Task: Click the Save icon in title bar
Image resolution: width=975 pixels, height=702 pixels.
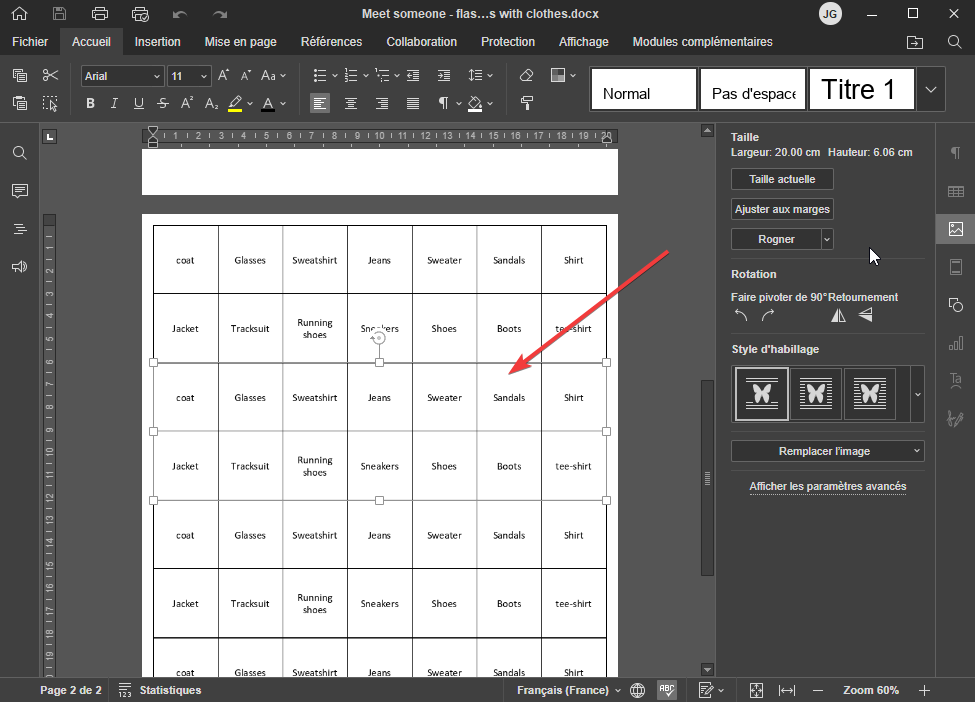Action: click(x=59, y=14)
